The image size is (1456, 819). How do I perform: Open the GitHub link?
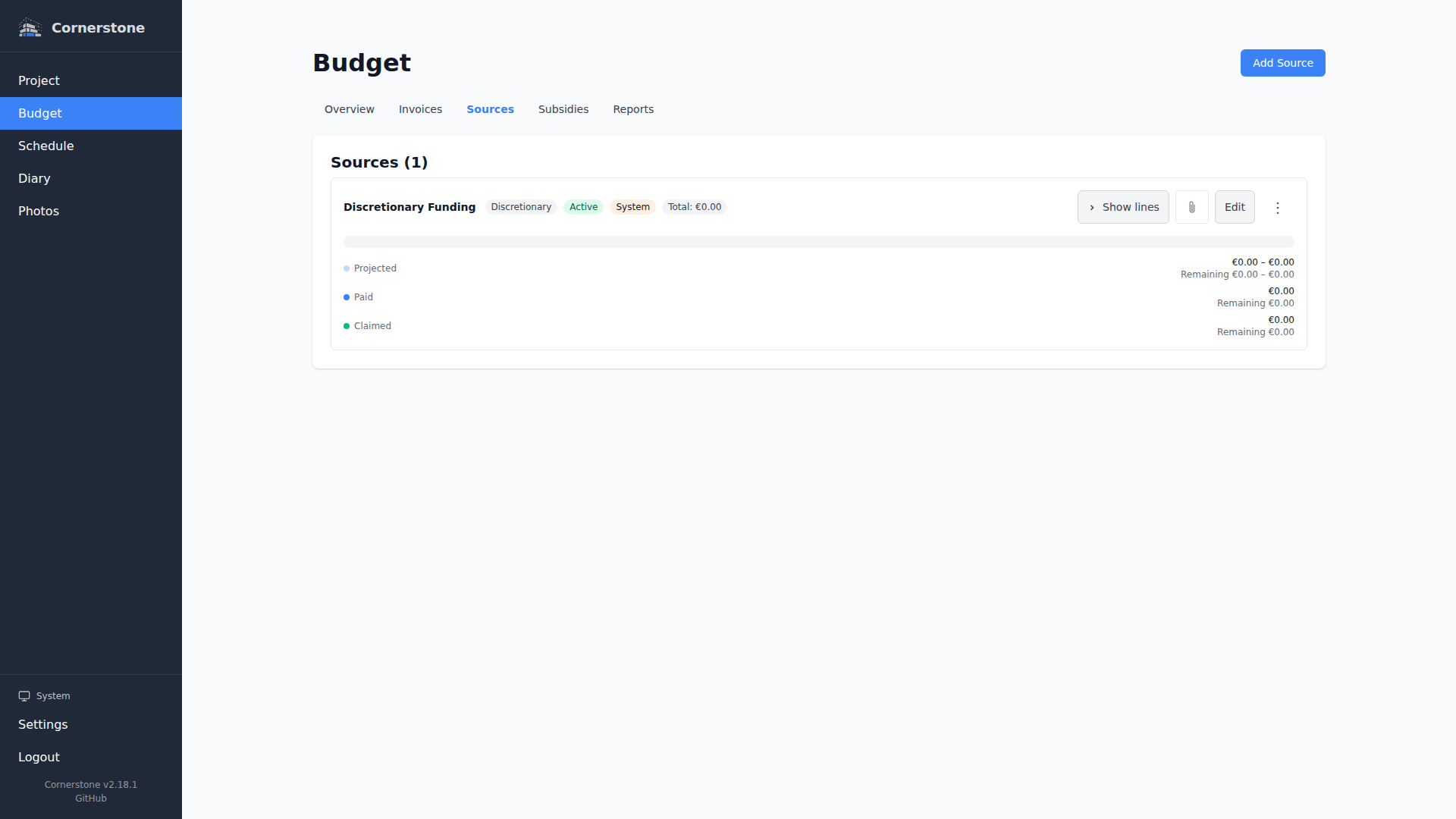[x=91, y=799]
